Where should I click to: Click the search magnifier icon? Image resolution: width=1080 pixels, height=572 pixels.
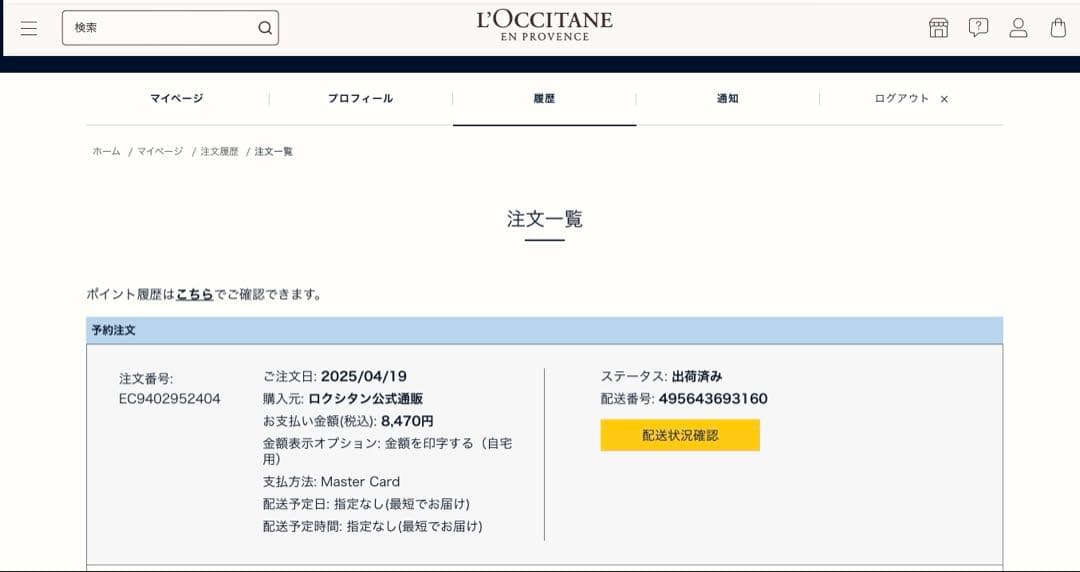point(265,28)
